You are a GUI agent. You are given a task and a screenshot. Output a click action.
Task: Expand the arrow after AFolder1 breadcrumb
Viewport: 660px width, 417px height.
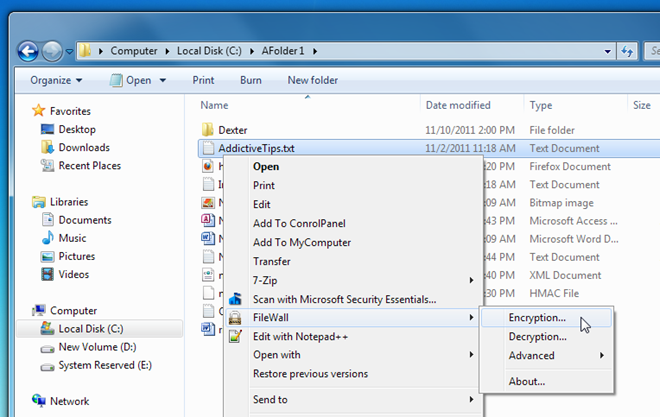tap(315, 51)
